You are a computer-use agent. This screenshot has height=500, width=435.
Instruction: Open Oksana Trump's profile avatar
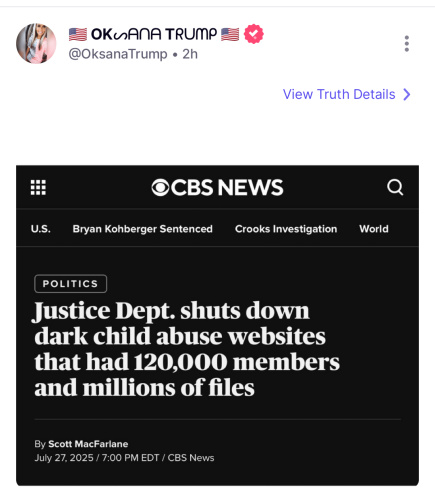point(36,43)
